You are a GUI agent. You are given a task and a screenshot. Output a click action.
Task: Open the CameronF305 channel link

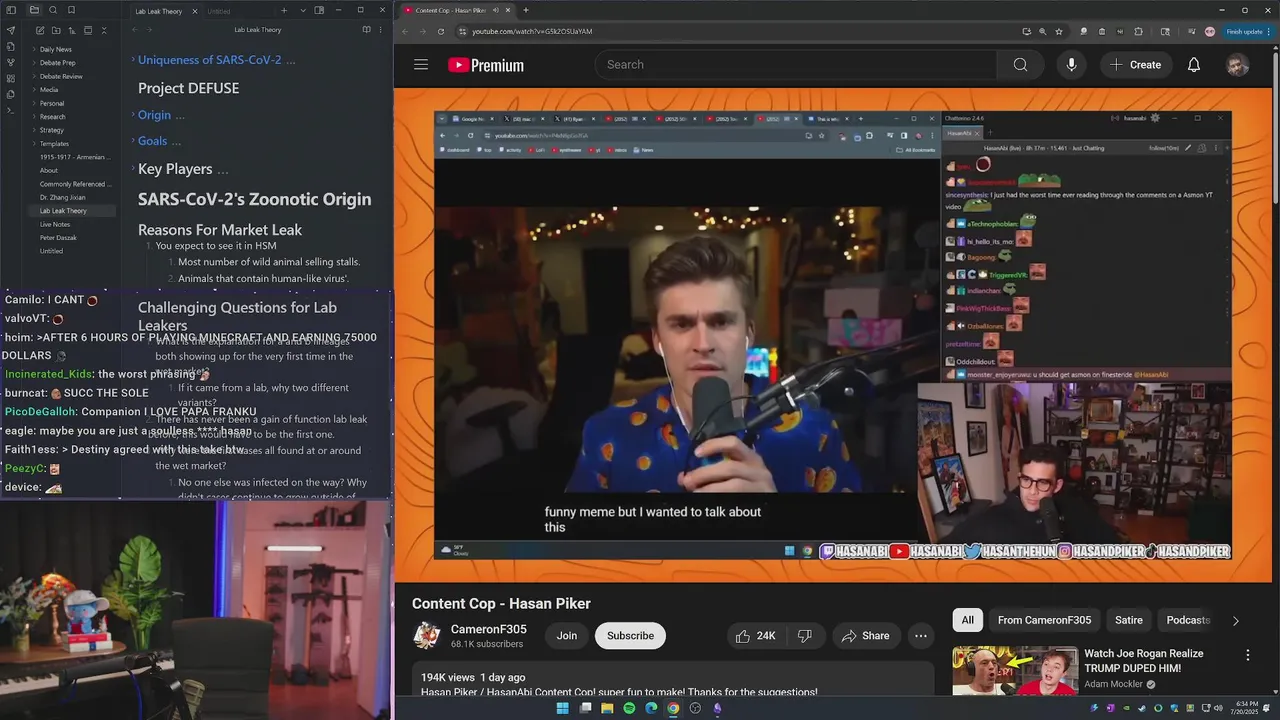488,629
